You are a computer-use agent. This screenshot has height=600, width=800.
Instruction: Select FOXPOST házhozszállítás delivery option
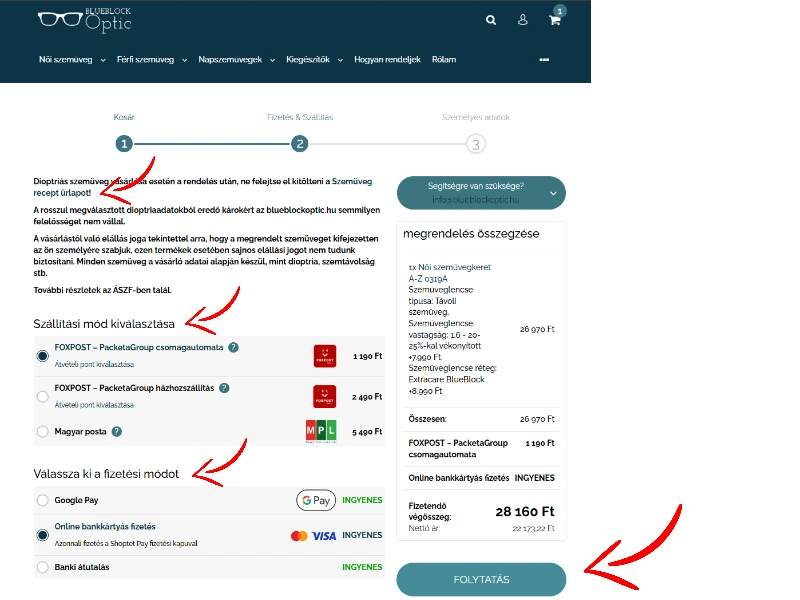[42, 396]
